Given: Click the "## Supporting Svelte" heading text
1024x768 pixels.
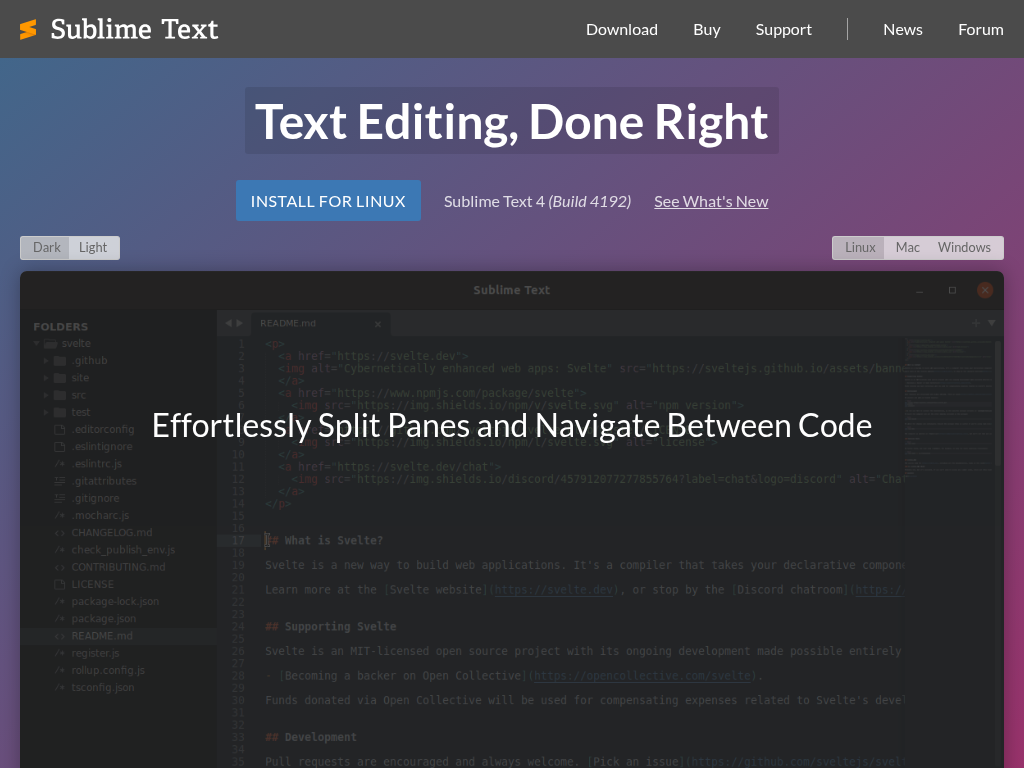Looking at the screenshot, I should click(x=330, y=627).
